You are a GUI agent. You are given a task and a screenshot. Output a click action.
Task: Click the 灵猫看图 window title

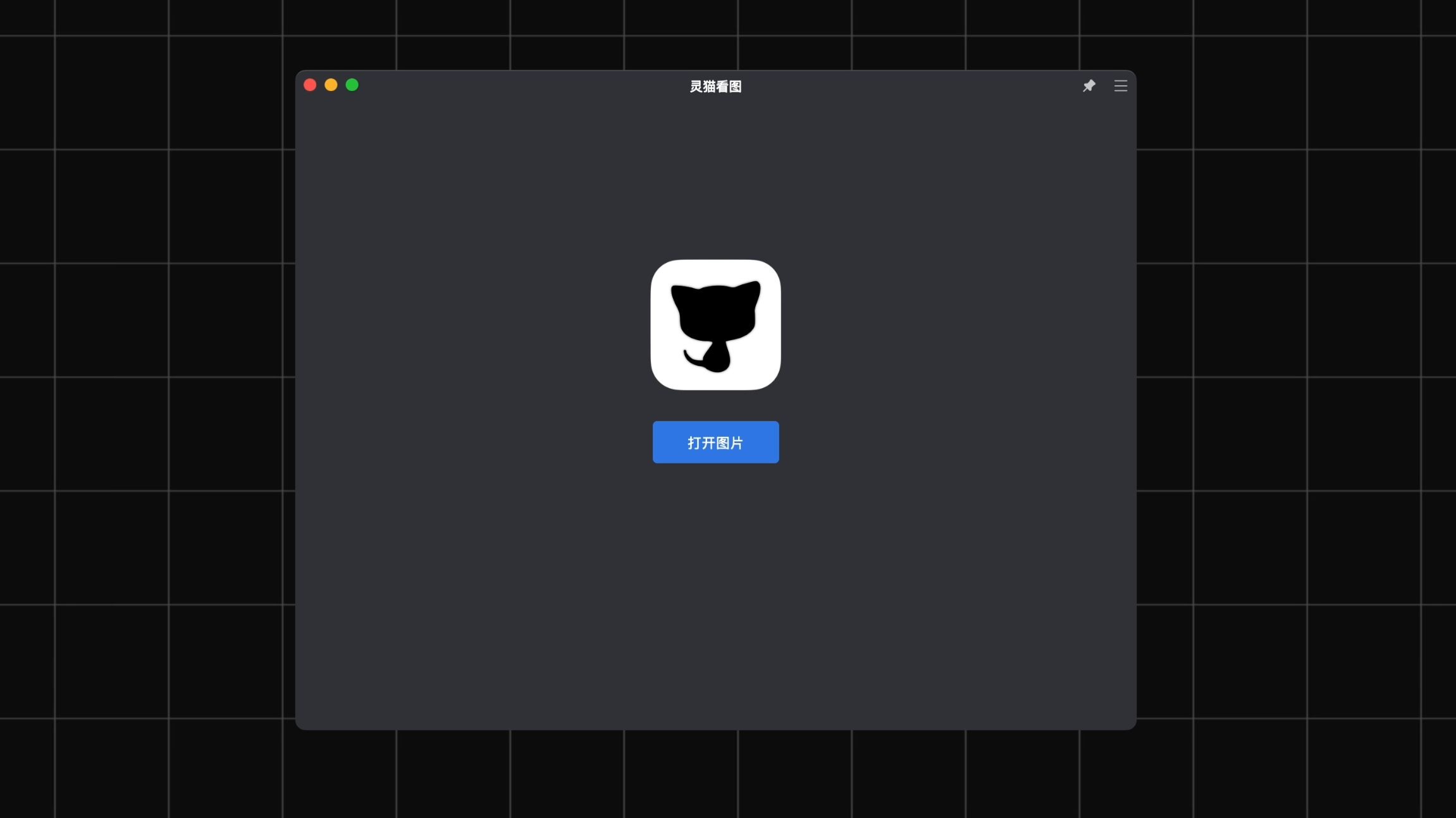pos(715,87)
